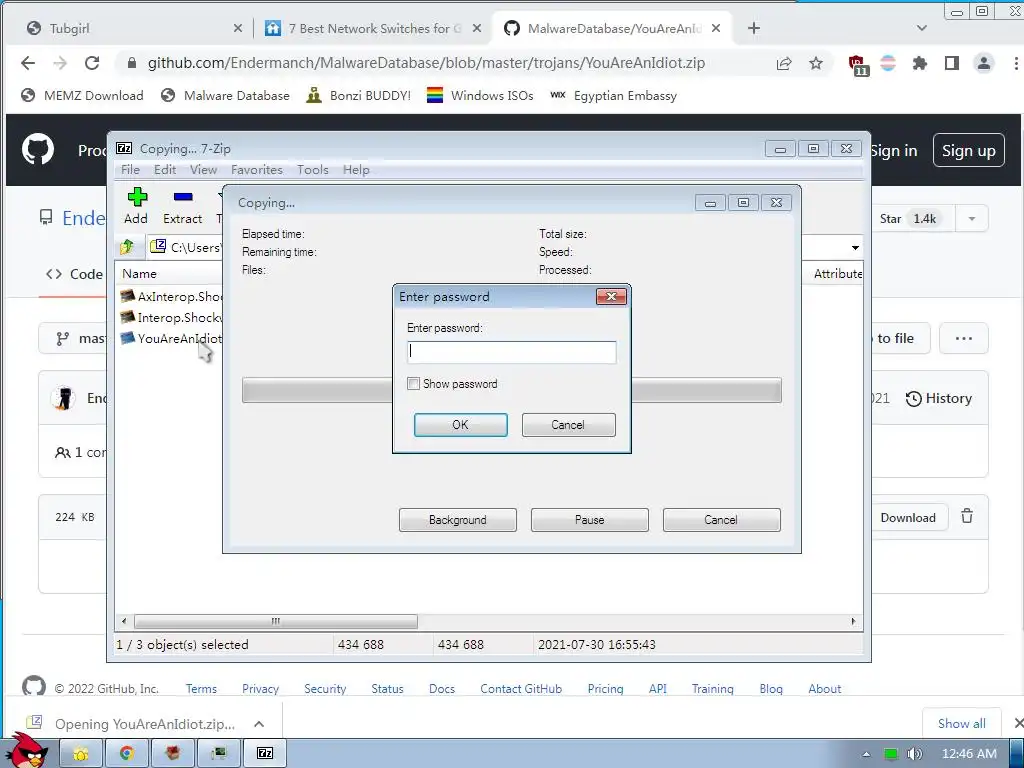Expand the YouAreAnIdiot.zip download item chevron
The image size is (1024, 768).
(x=259, y=724)
